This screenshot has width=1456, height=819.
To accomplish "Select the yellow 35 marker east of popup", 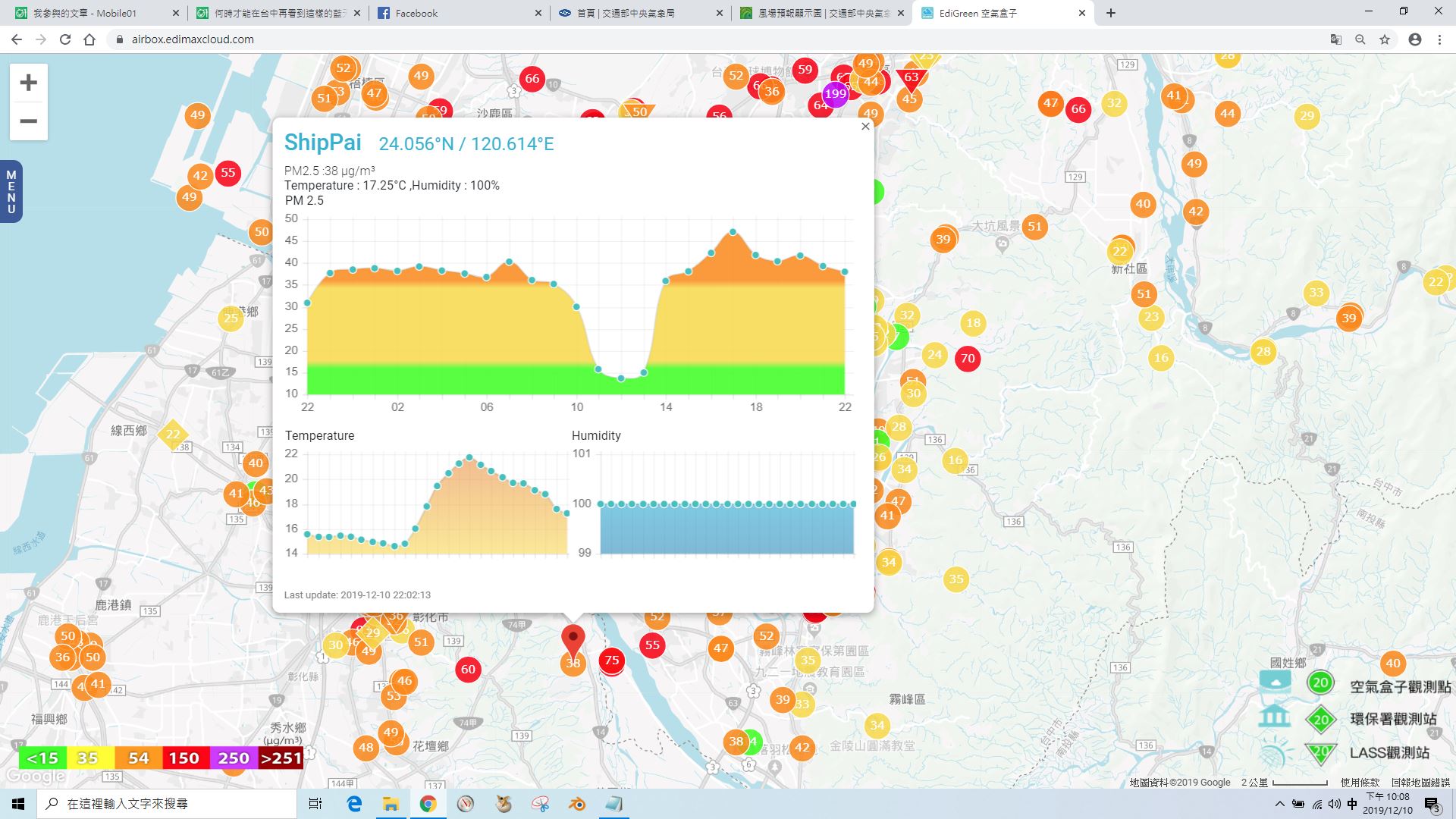I will 956,579.
